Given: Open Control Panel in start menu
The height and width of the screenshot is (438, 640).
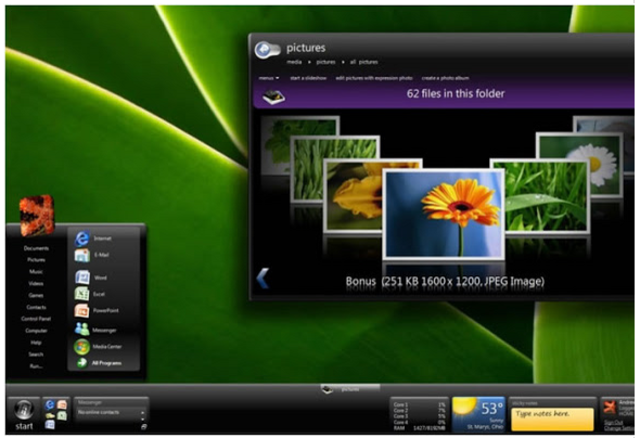Looking at the screenshot, I should tap(36, 319).
